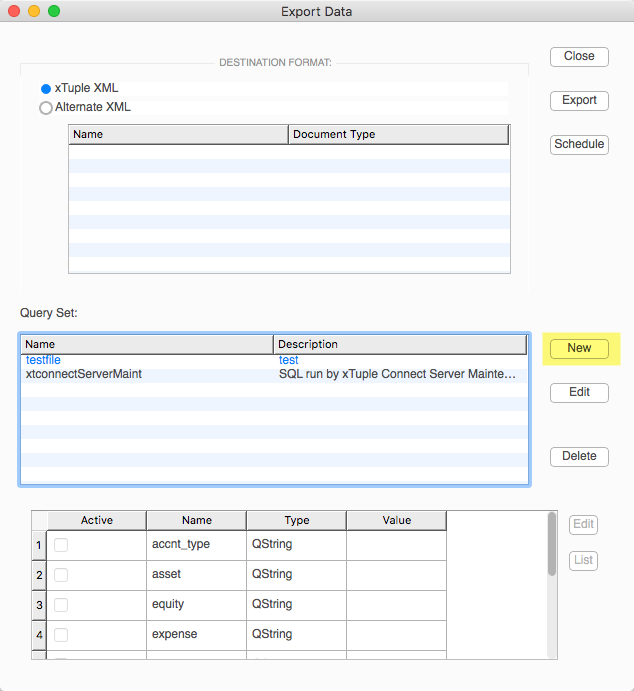
Task: Enable the Active checkbox for asset row
Action: click(61, 575)
